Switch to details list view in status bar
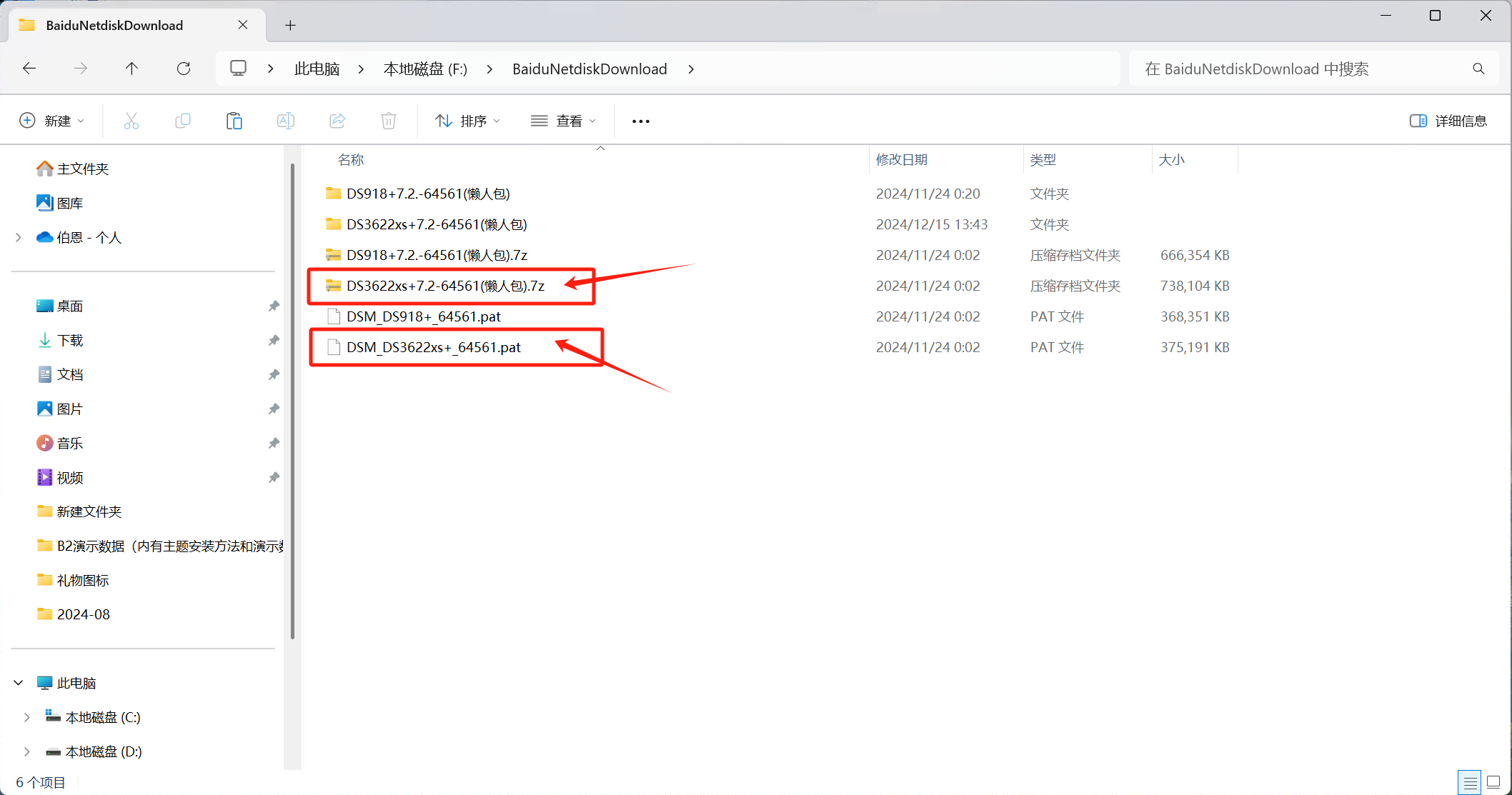Screen dimensions: 1512x795 (x=1470, y=782)
